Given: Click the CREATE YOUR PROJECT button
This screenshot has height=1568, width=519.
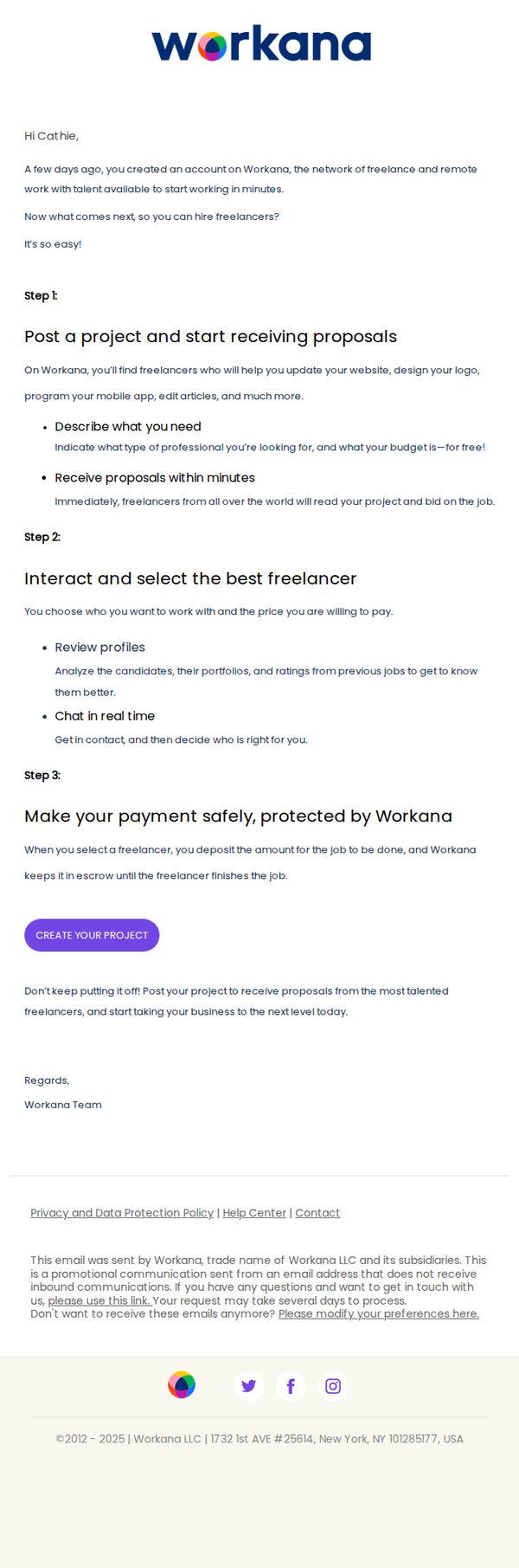Looking at the screenshot, I should [x=92, y=935].
